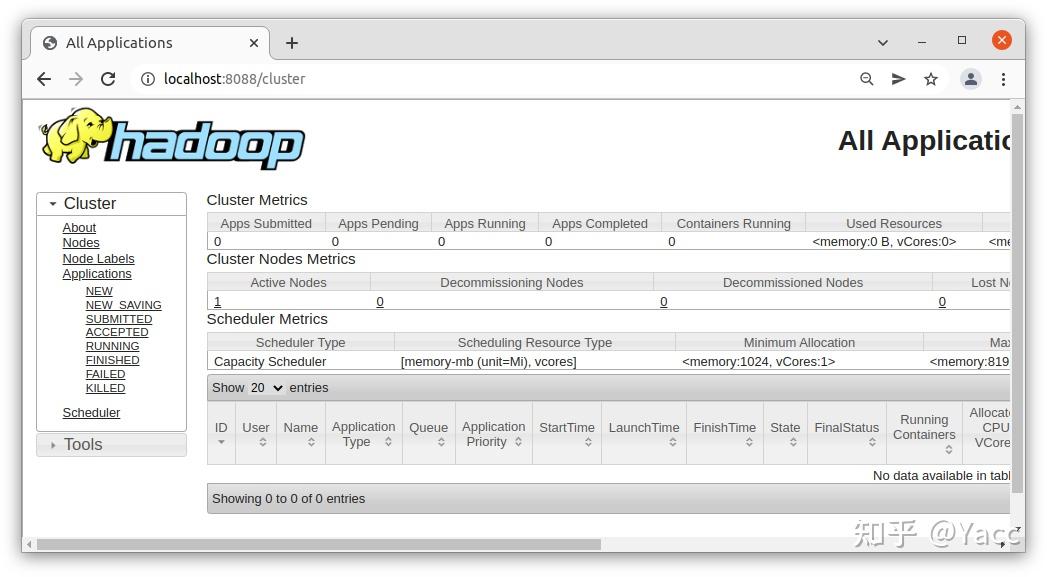Viewport: 1047px width, 577px height.
Task: Bookmark this page with the star icon
Action: coord(931,79)
